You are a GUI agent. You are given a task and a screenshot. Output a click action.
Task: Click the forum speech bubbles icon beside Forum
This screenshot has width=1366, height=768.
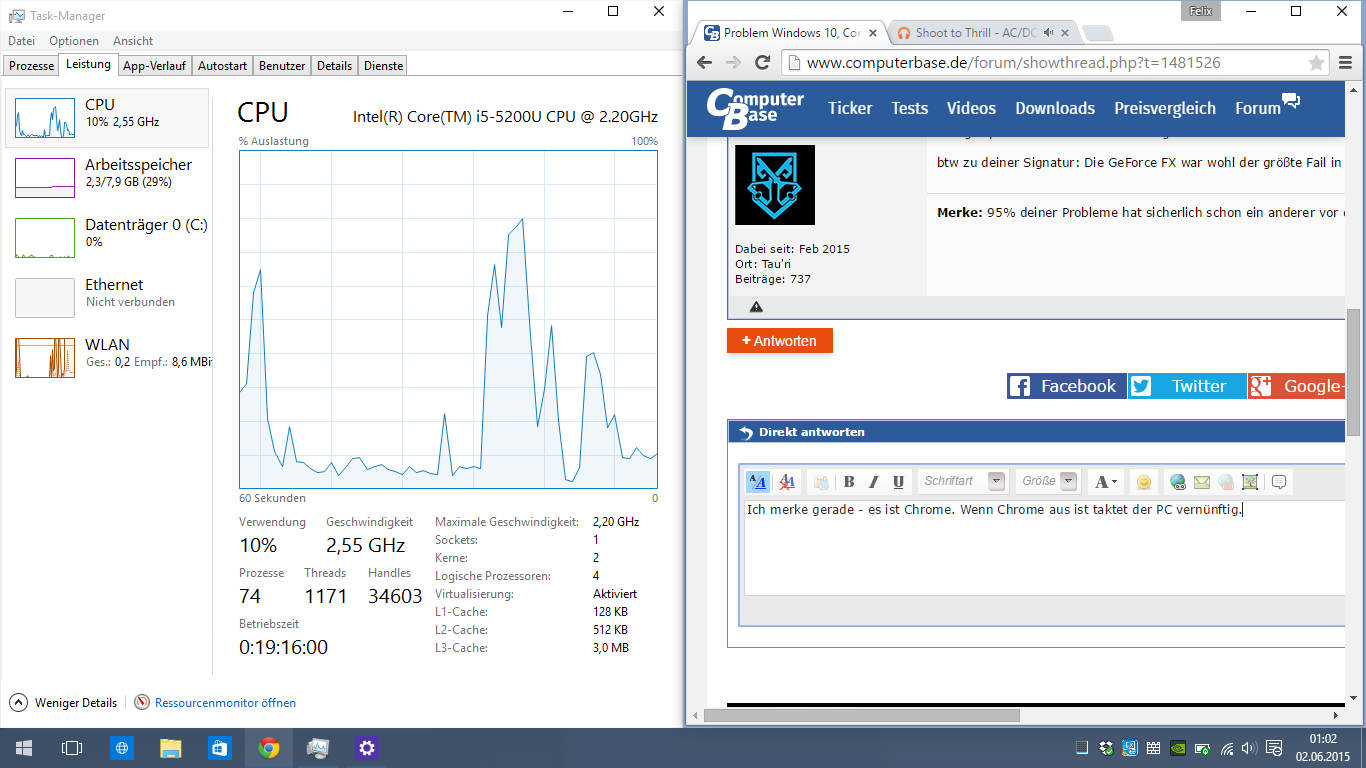point(1291,101)
